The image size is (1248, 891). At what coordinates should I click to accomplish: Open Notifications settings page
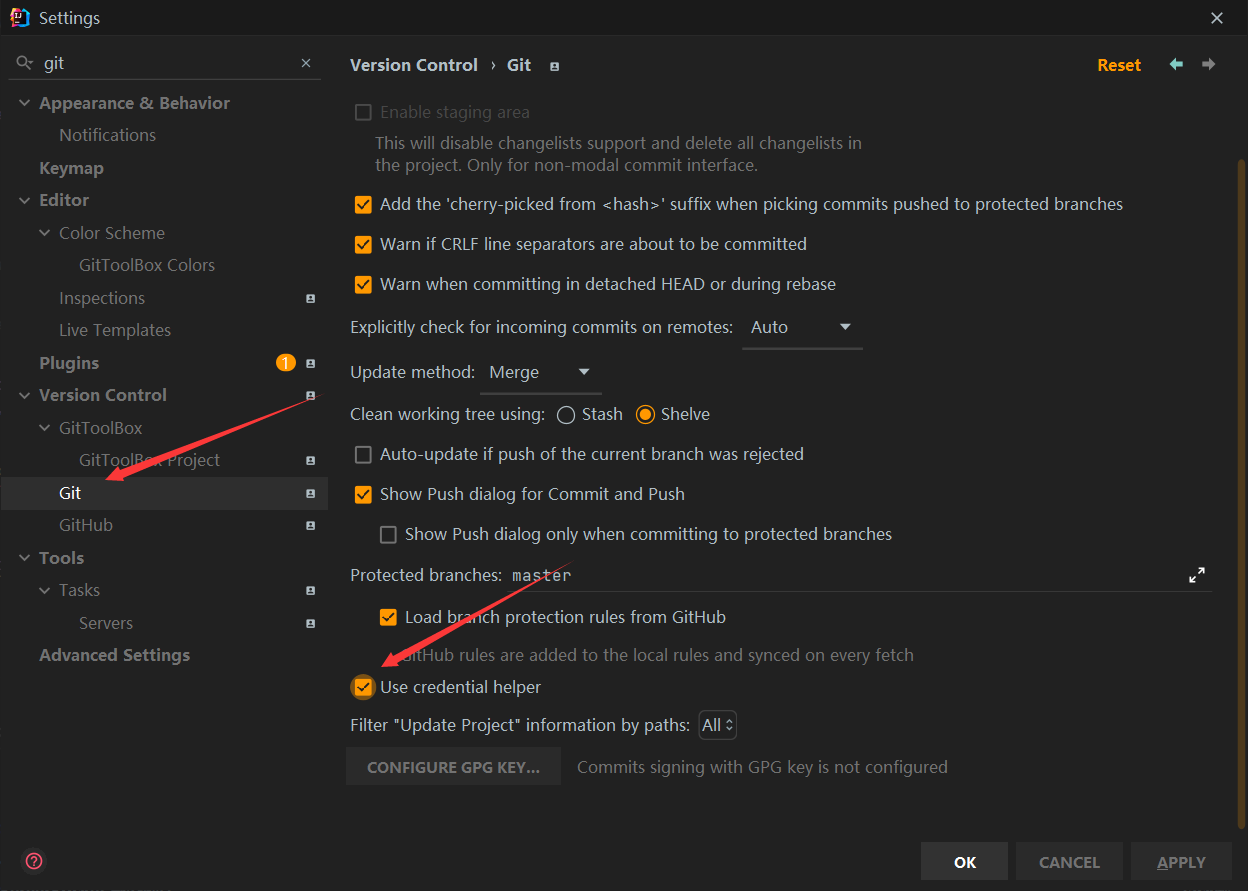click(107, 135)
